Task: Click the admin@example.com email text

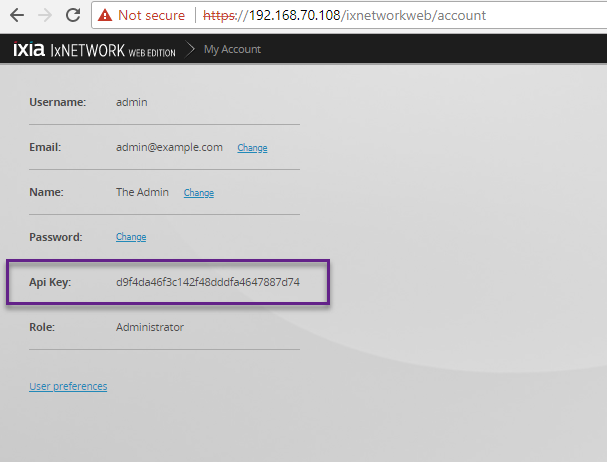Action: tap(169, 147)
